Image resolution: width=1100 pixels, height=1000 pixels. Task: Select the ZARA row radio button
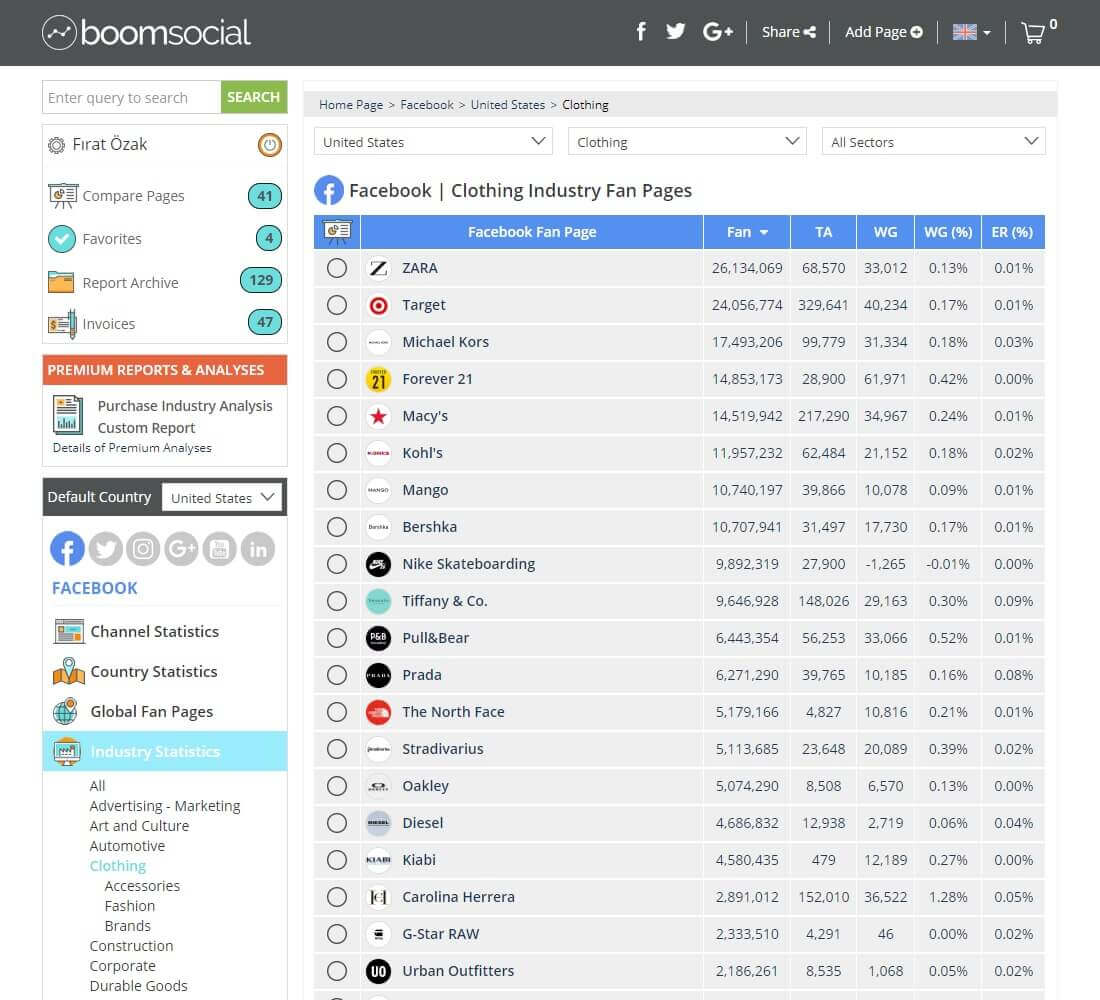(337, 268)
